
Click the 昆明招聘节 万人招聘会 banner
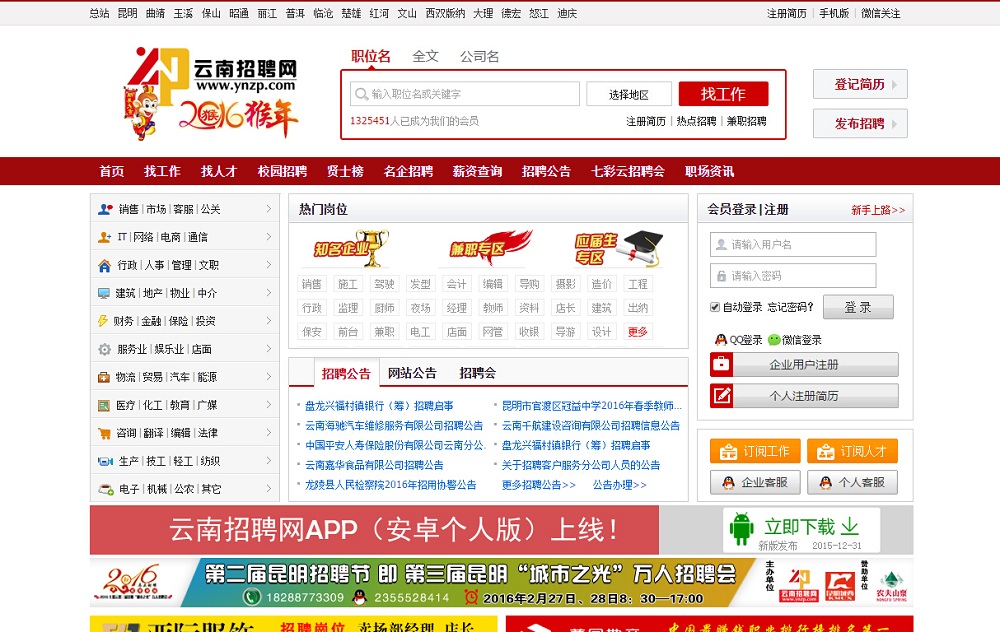[501, 583]
